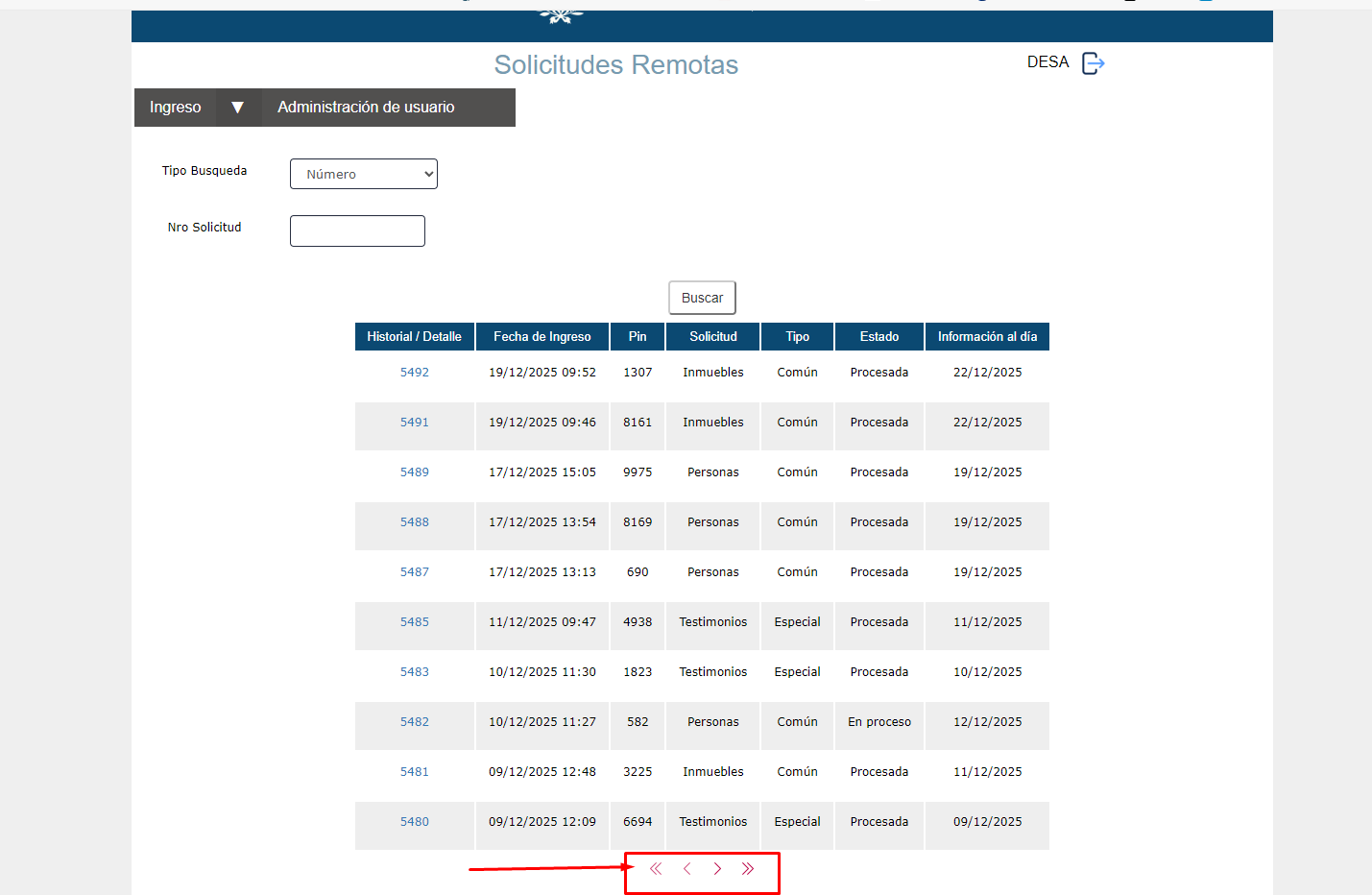Click inside the Nro Solicitud input field
The image size is (1372, 895).
pyautogui.click(x=357, y=230)
